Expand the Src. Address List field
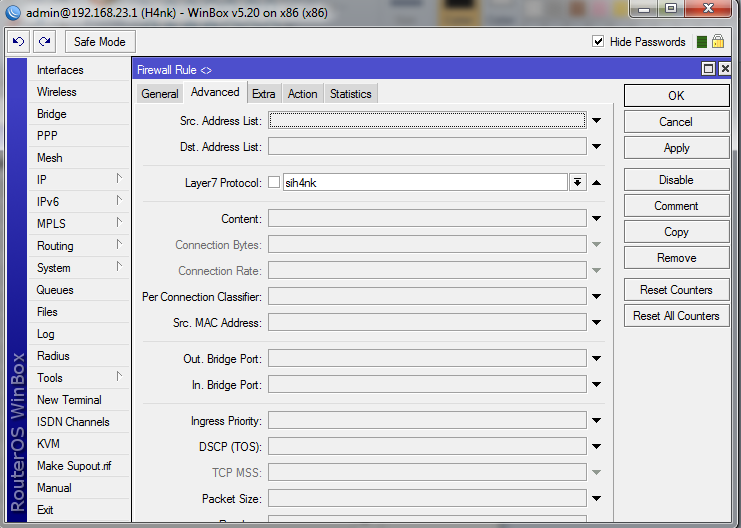This screenshot has height=528, width=741. (x=596, y=121)
